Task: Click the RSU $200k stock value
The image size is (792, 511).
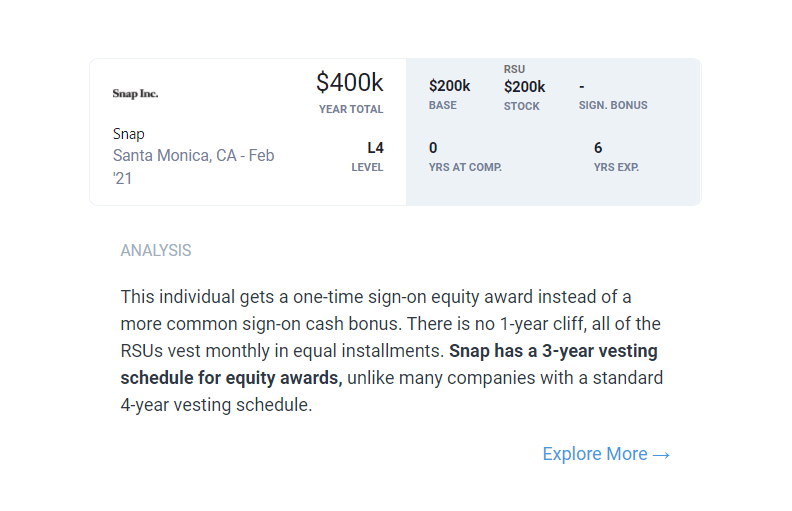Action: [x=524, y=87]
